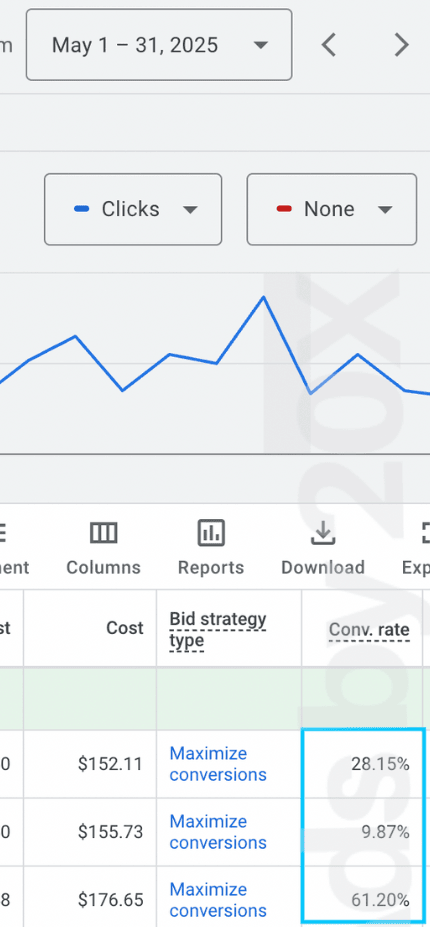Click the Download icon

tap(323, 533)
